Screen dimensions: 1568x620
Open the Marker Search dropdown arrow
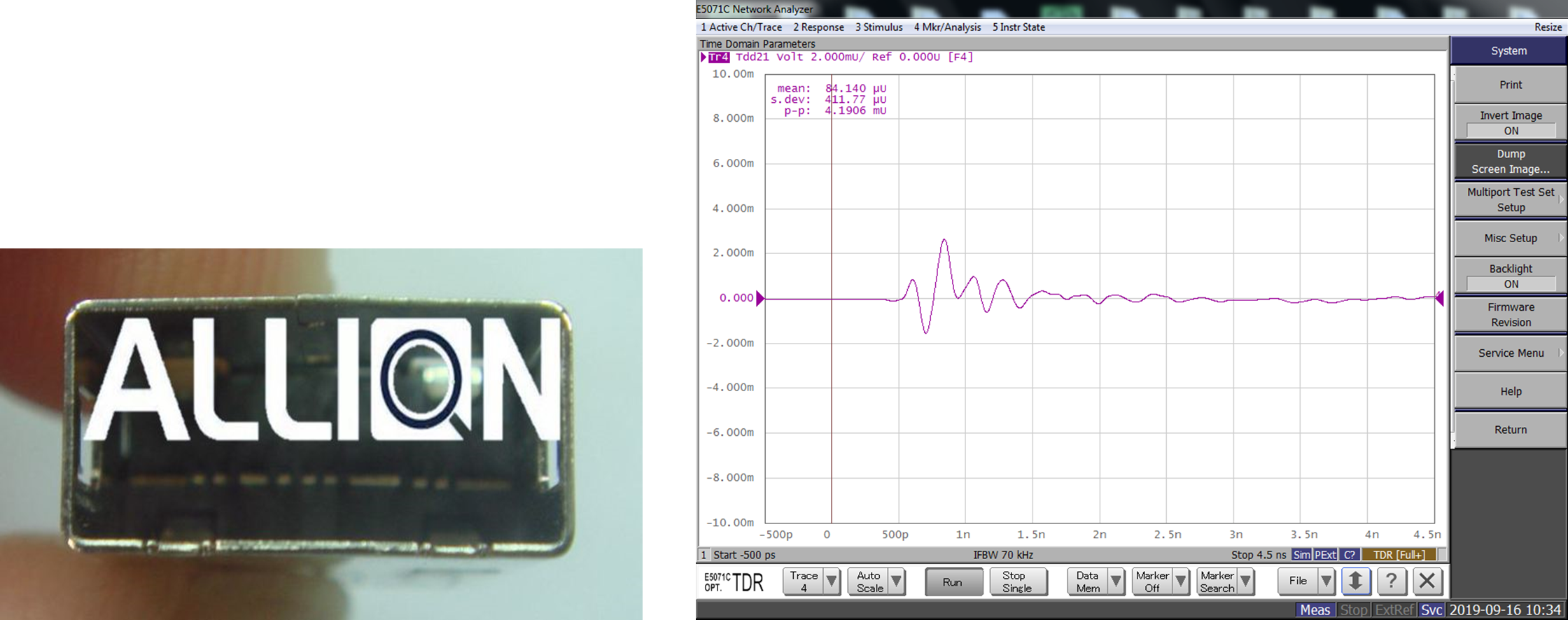[x=1245, y=582]
